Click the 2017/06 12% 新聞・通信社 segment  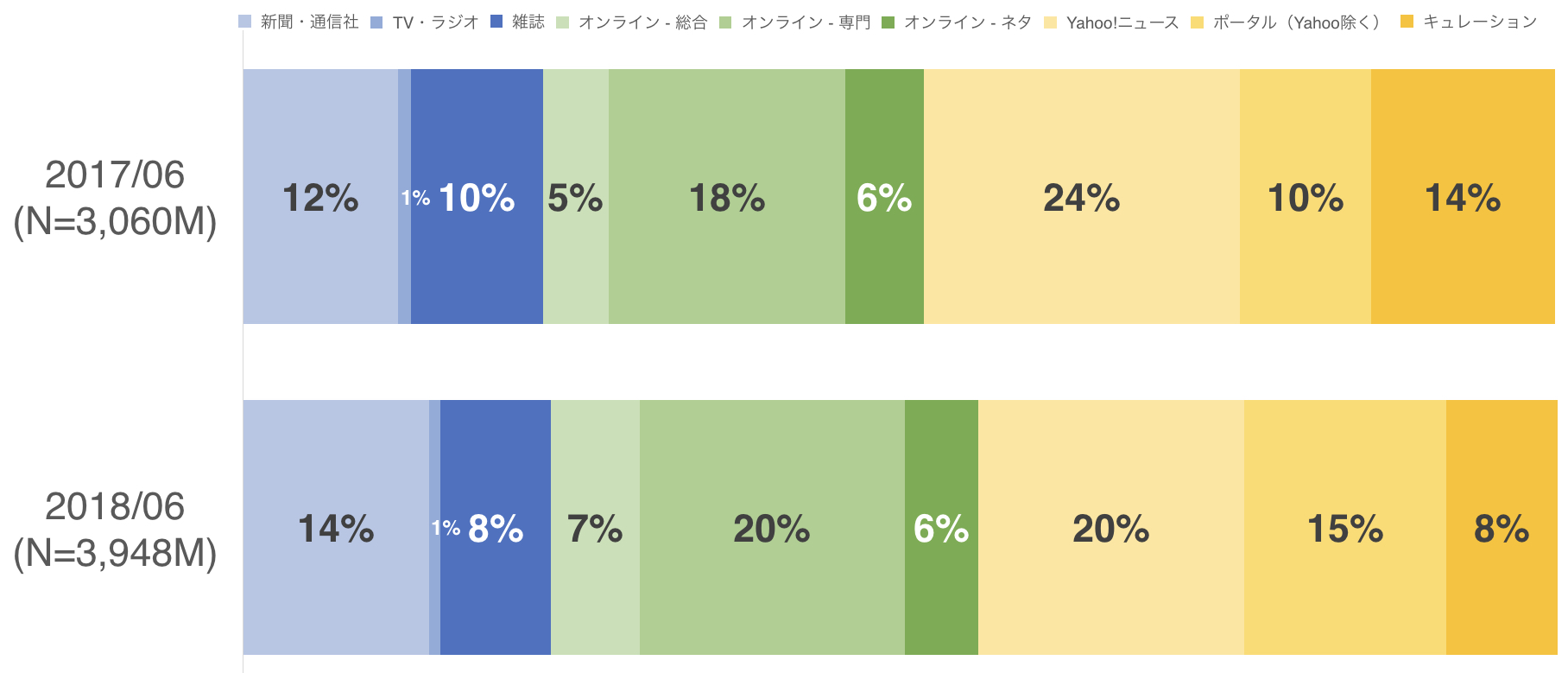click(320, 197)
